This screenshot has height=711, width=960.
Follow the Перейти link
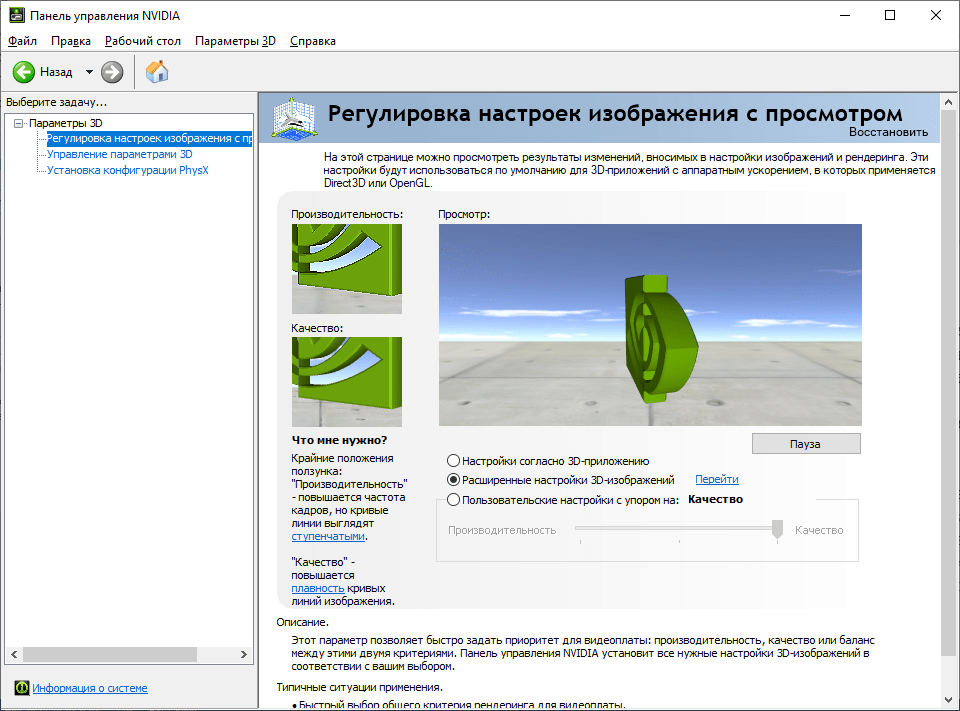click(x=716, y=480)
